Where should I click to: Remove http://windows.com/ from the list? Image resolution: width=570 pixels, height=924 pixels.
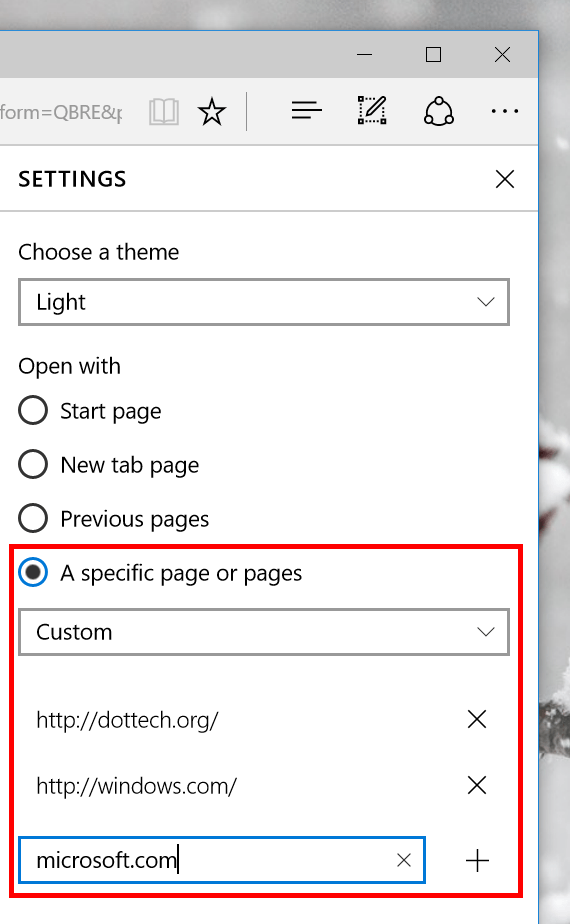pyautogui.click(x=477, y=785)
